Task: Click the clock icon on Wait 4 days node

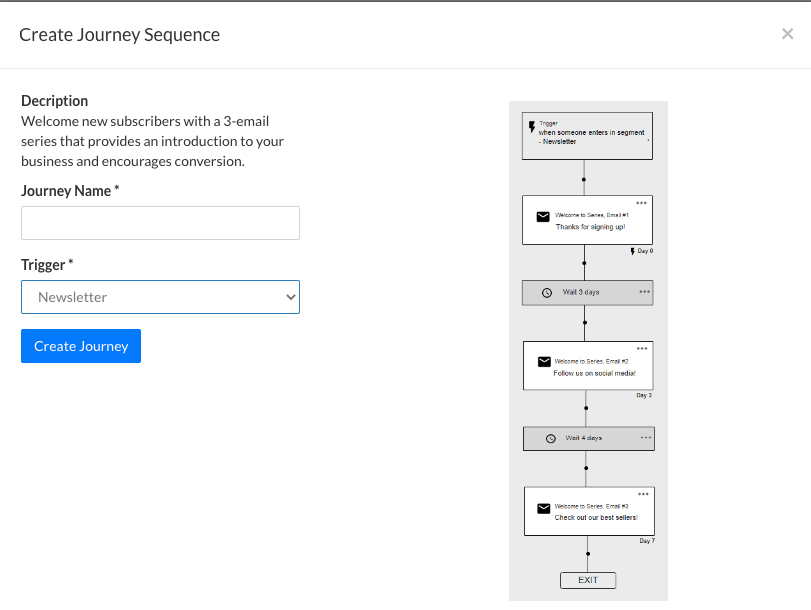Action: coord(551,437)
